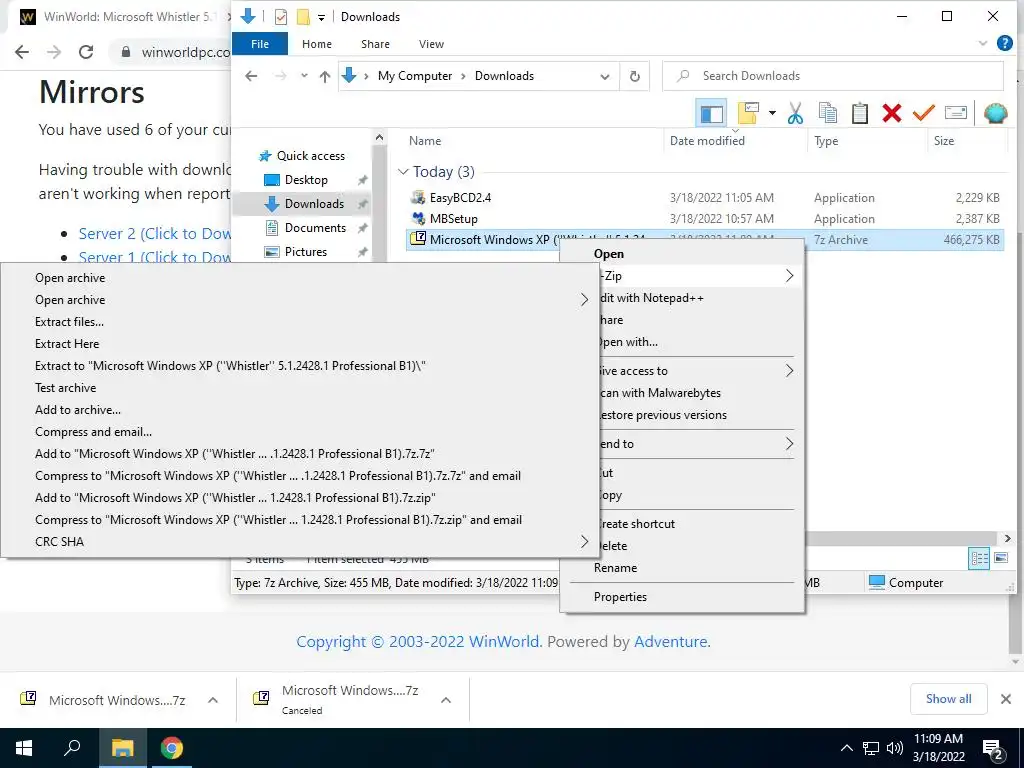Switch to large icons view toggle
Image resolution: width=1024 pixels, height=768 pixels.
point(1000,558)
